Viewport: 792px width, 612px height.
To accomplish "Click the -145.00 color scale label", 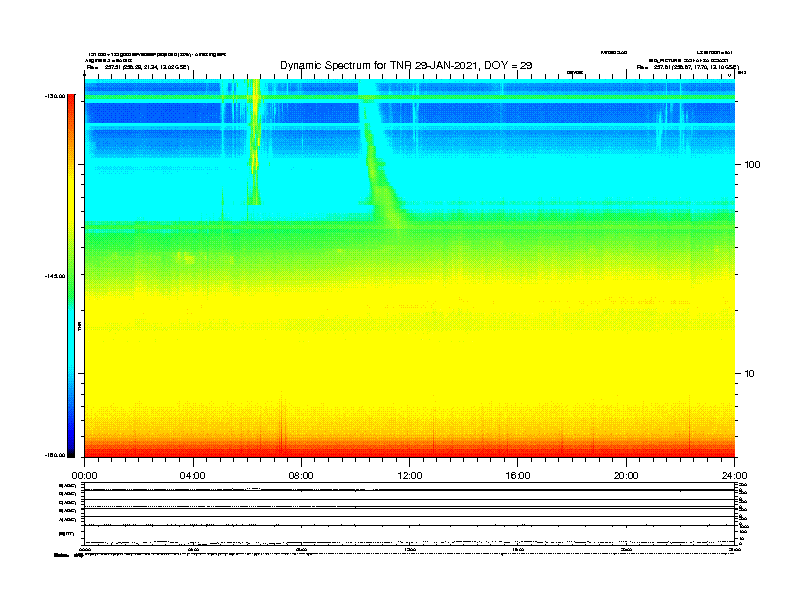I will coord(55,276).
